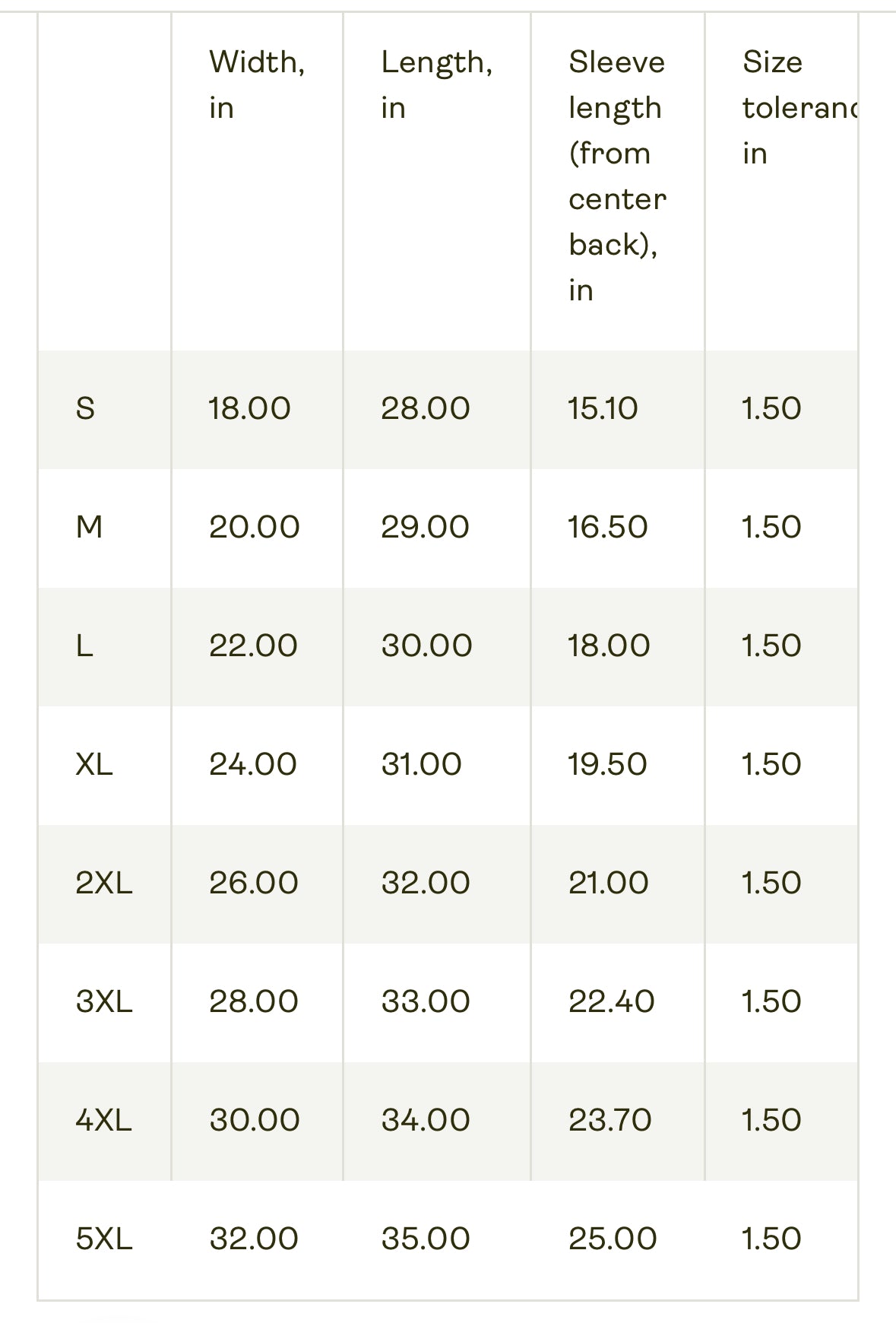
Task: Select the XL size row label
Action: (x=94, y=765)
